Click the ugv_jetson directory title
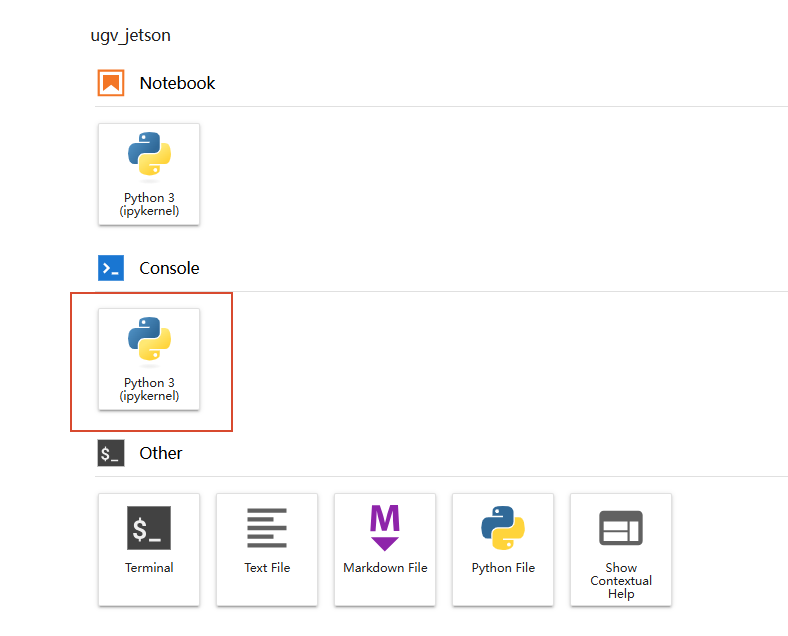Image resolution: width=788 pixels, height=636 pixels. (131, 35)
